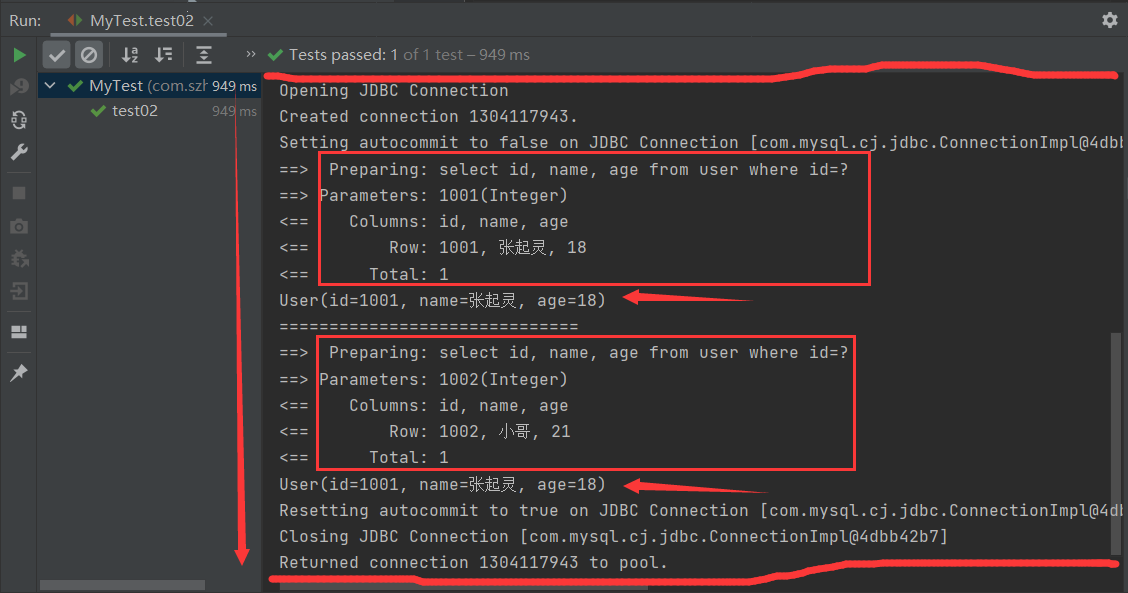This screenshot has height=593, width=1128.
Task: Click the debug bug-gear sidebar icon
Action: point(19,258)
